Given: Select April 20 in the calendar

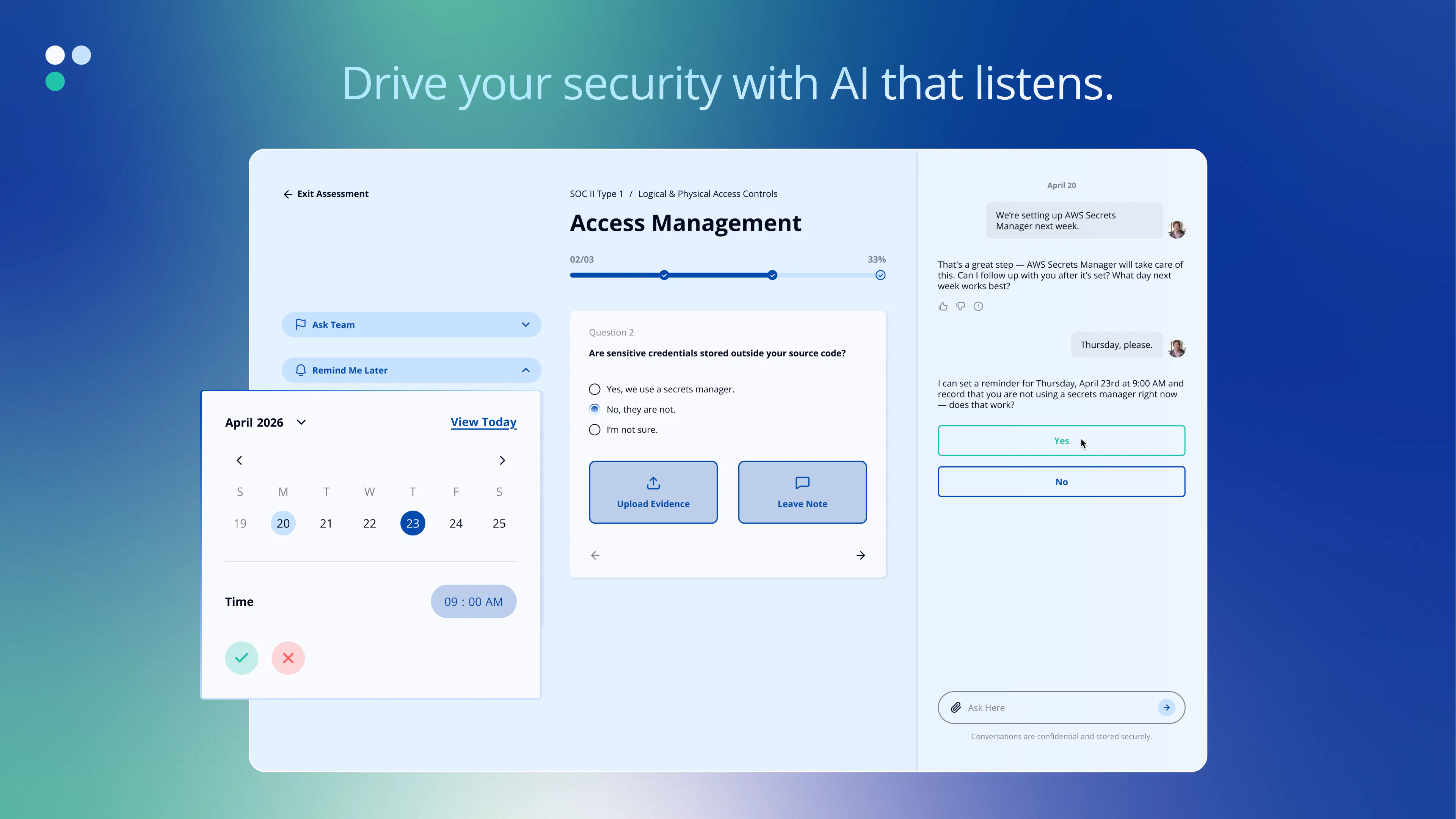Looking at the screenshot, I should 283,523.
